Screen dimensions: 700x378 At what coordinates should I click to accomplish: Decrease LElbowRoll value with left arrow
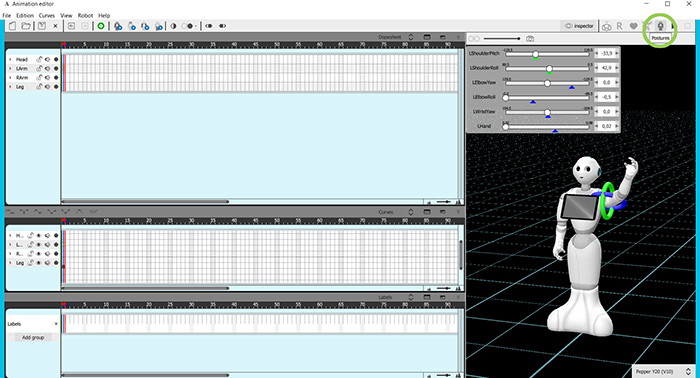pos(596,97)
